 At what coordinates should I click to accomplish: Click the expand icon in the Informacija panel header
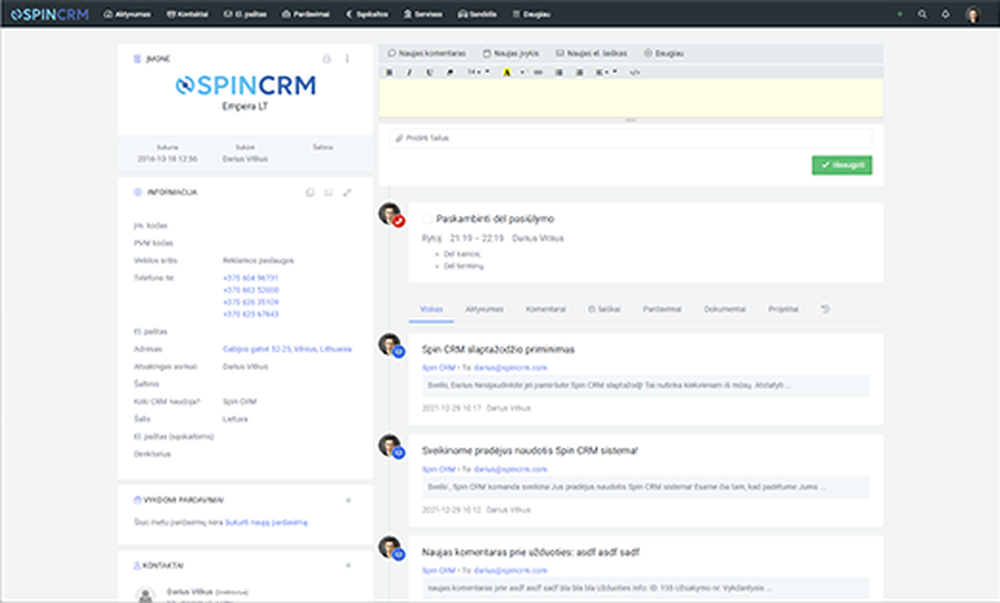point(347,192)
